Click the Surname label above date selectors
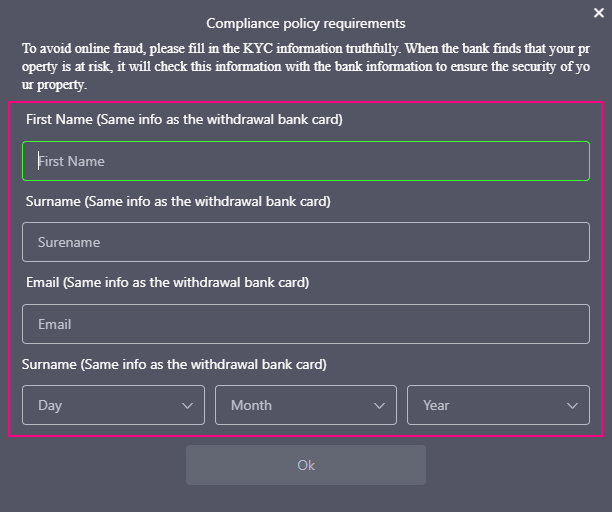The width and height of the screenshot is (612, 512). (x=174, y=364)
